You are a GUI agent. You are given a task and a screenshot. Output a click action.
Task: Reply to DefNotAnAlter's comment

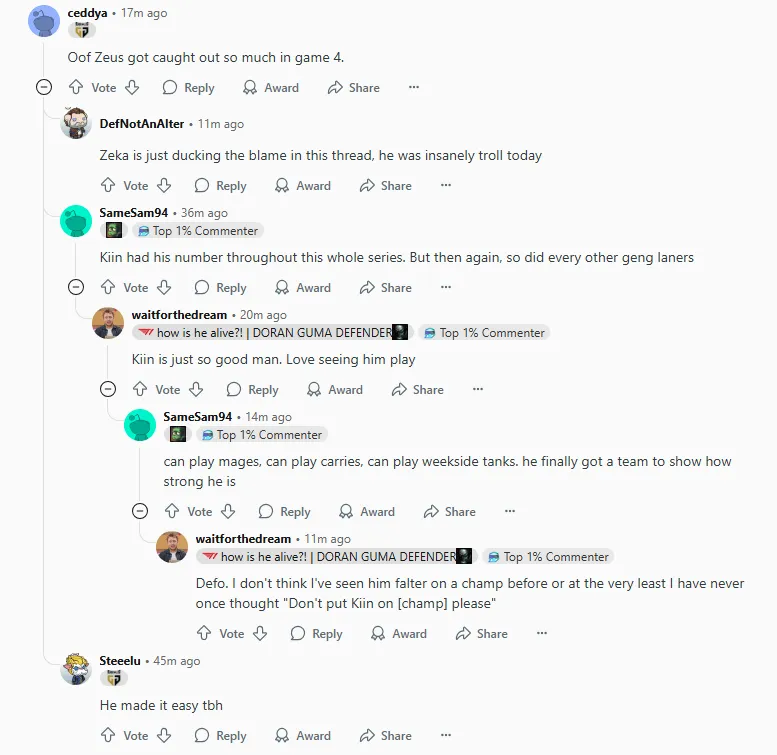221,185
